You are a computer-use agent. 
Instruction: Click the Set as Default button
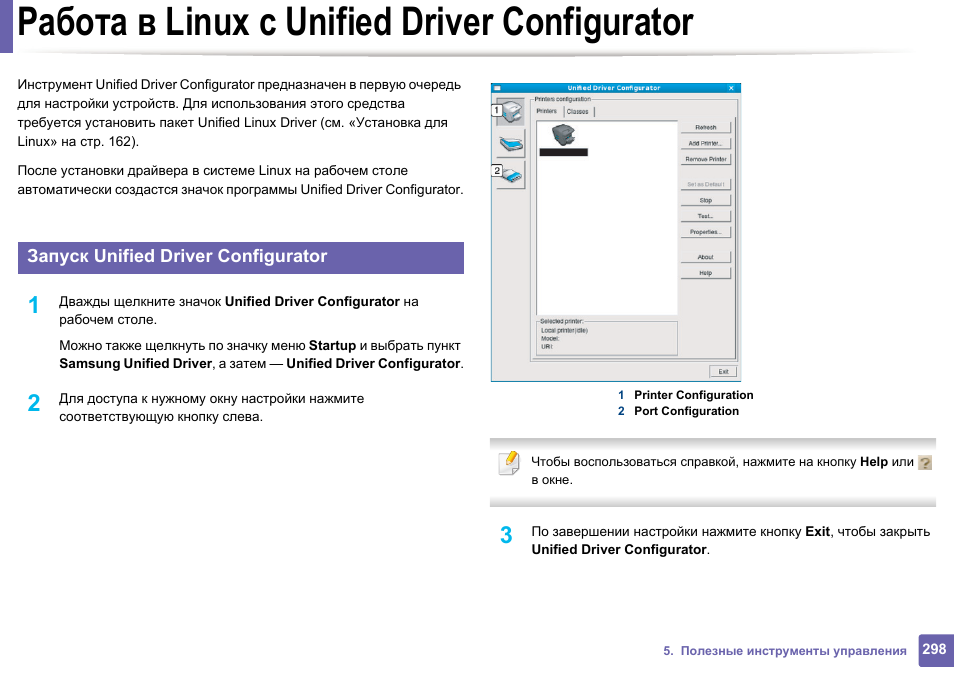(x=706, y=184)
